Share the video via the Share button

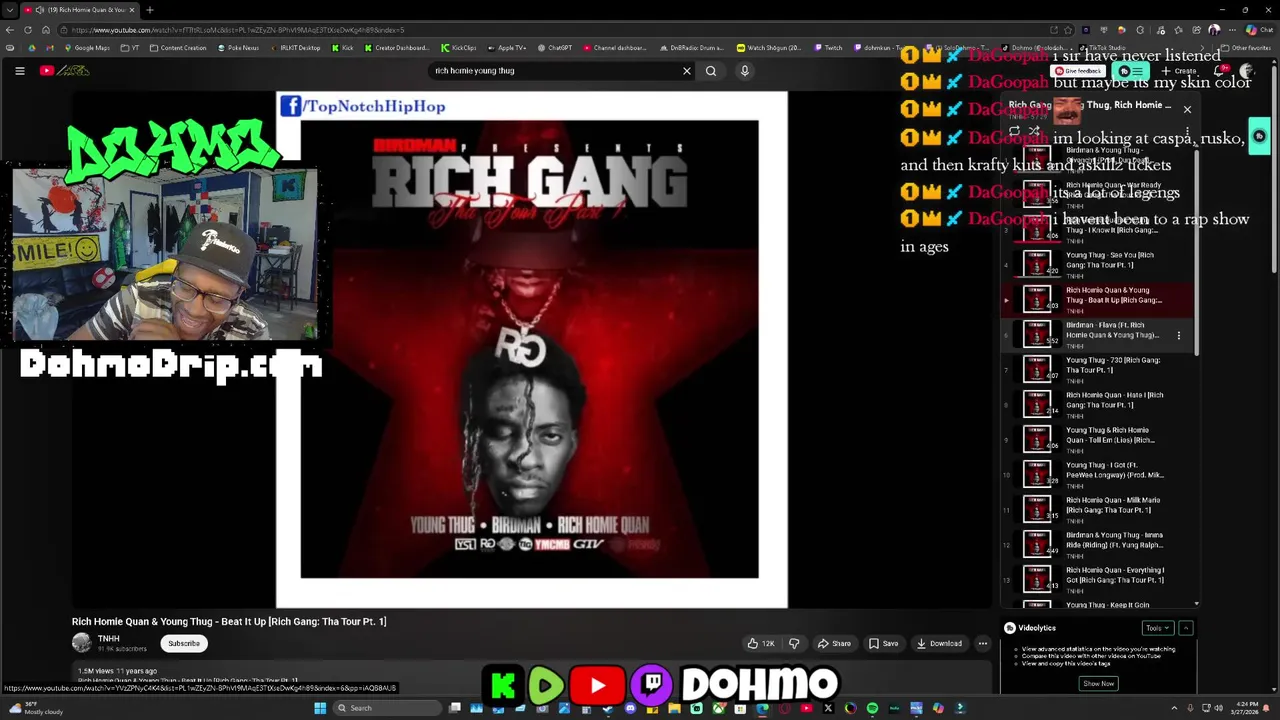[834, 644]
